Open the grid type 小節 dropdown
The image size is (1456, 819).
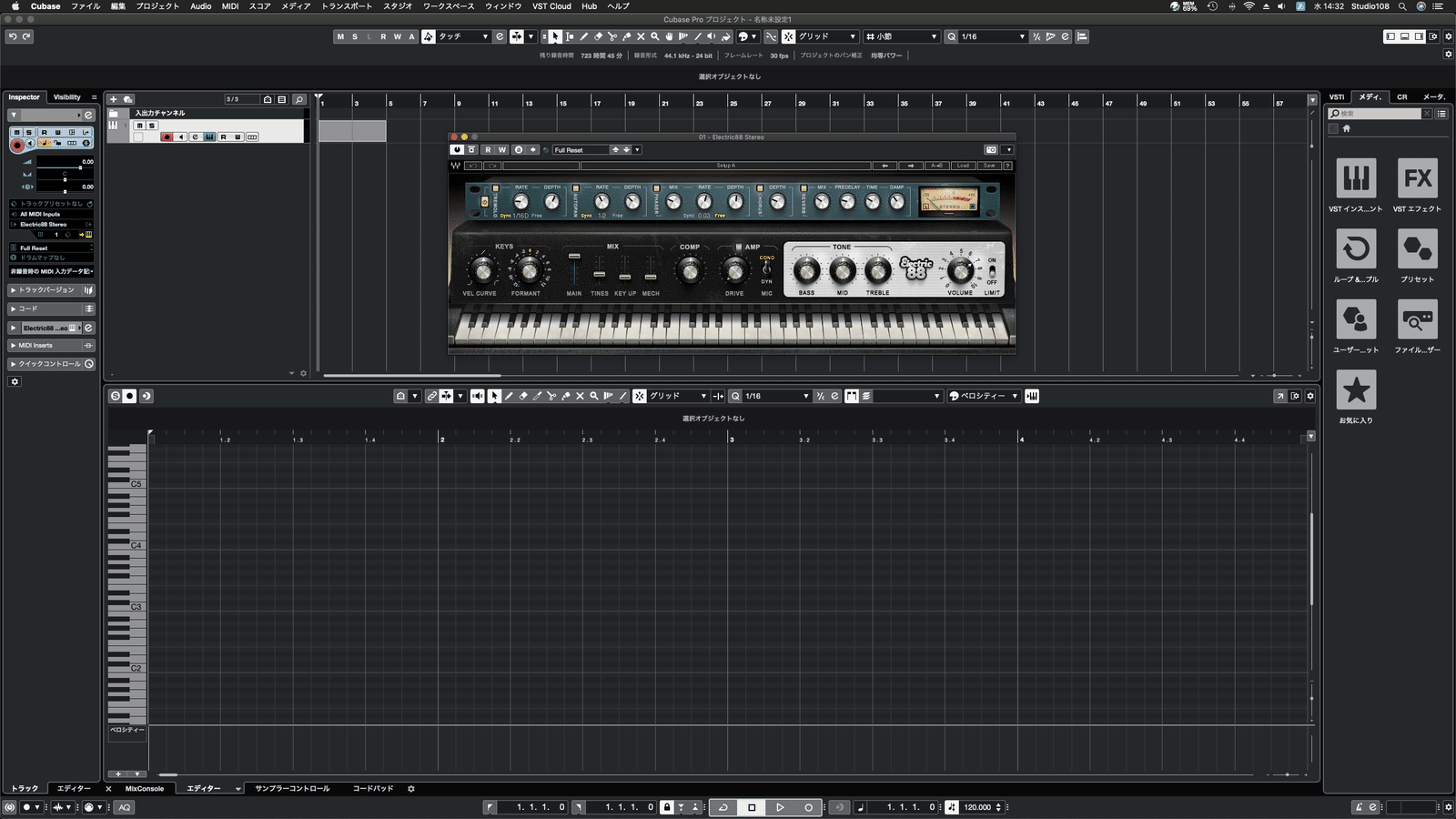(x=901, y=36)
